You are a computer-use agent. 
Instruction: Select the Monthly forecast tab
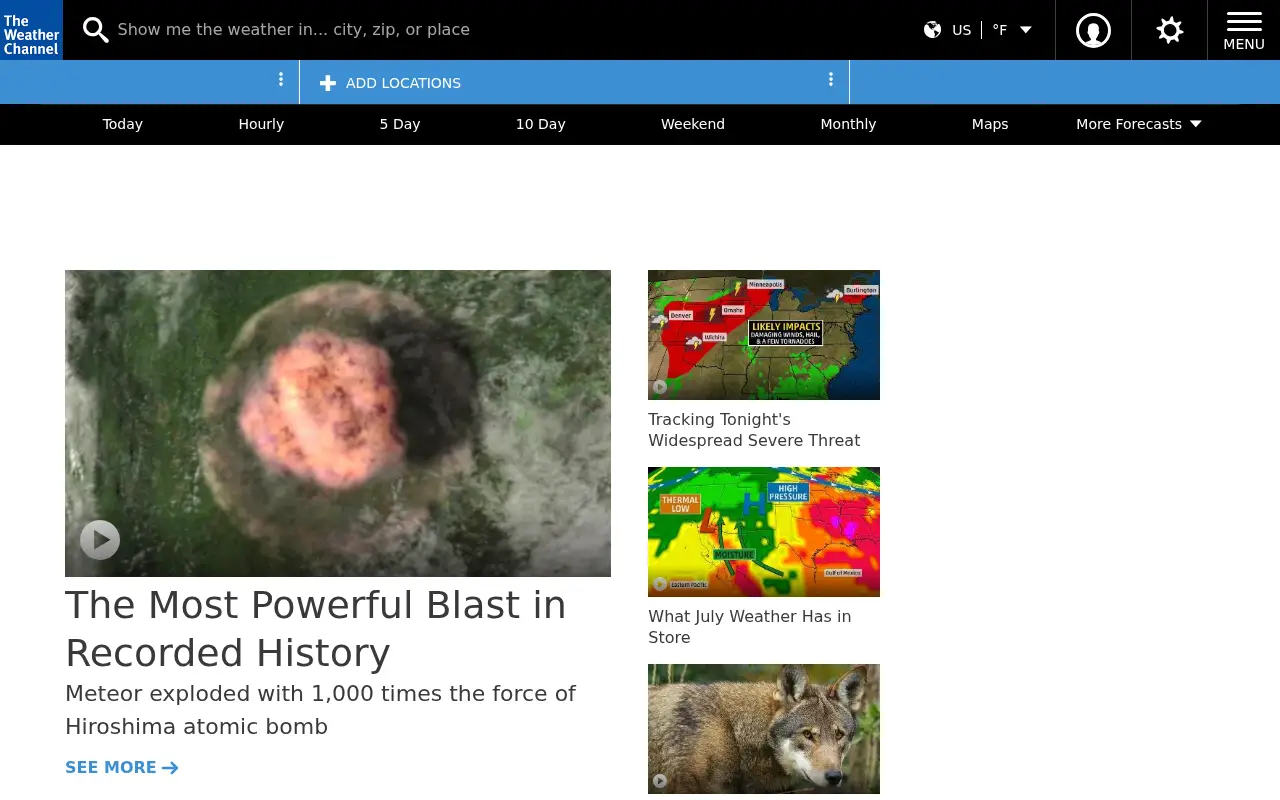click(848, 124)
